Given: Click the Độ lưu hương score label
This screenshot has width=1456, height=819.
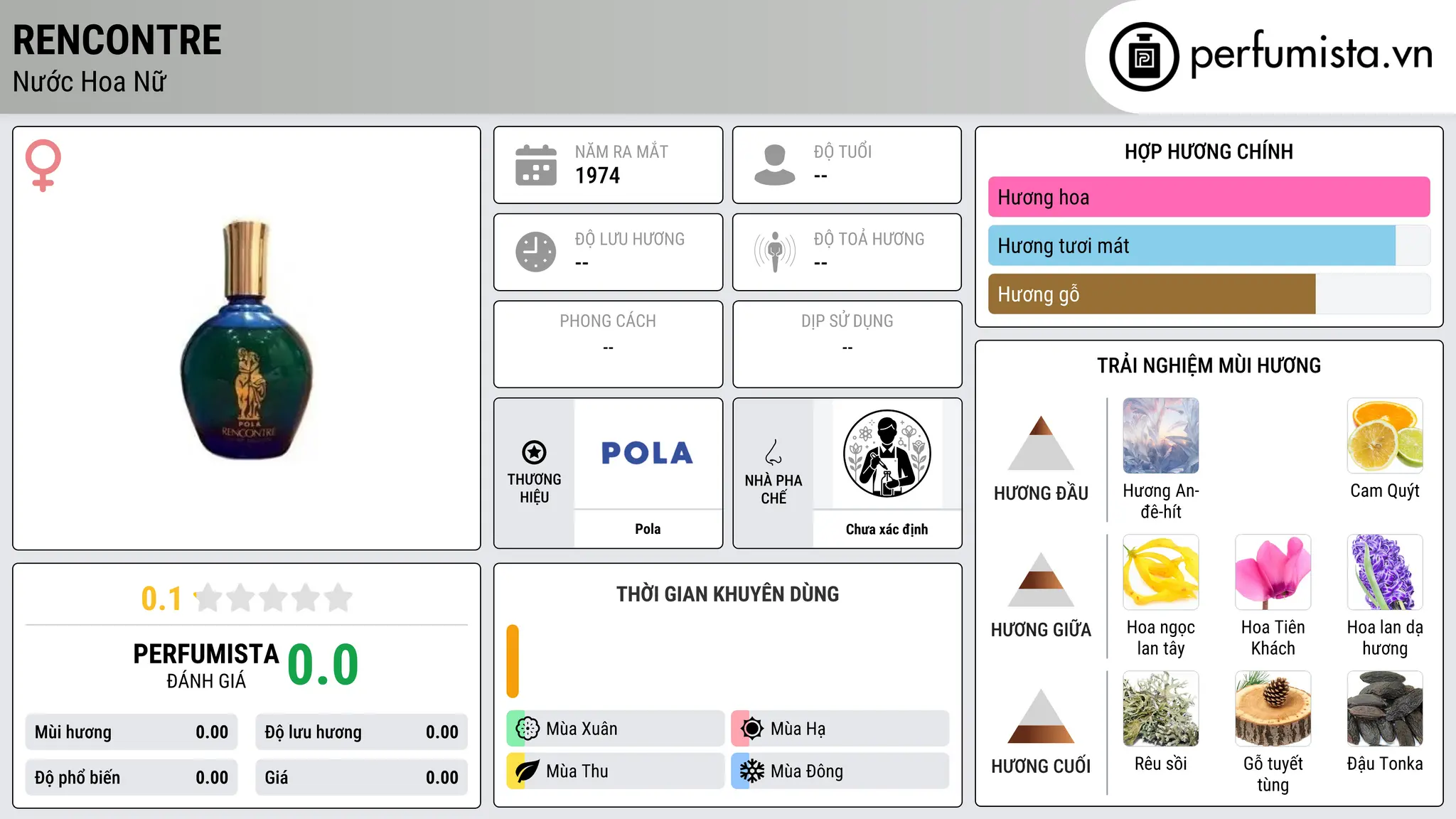Looking at the screenshot, I should pyautogui.click(x=314, y=732).
